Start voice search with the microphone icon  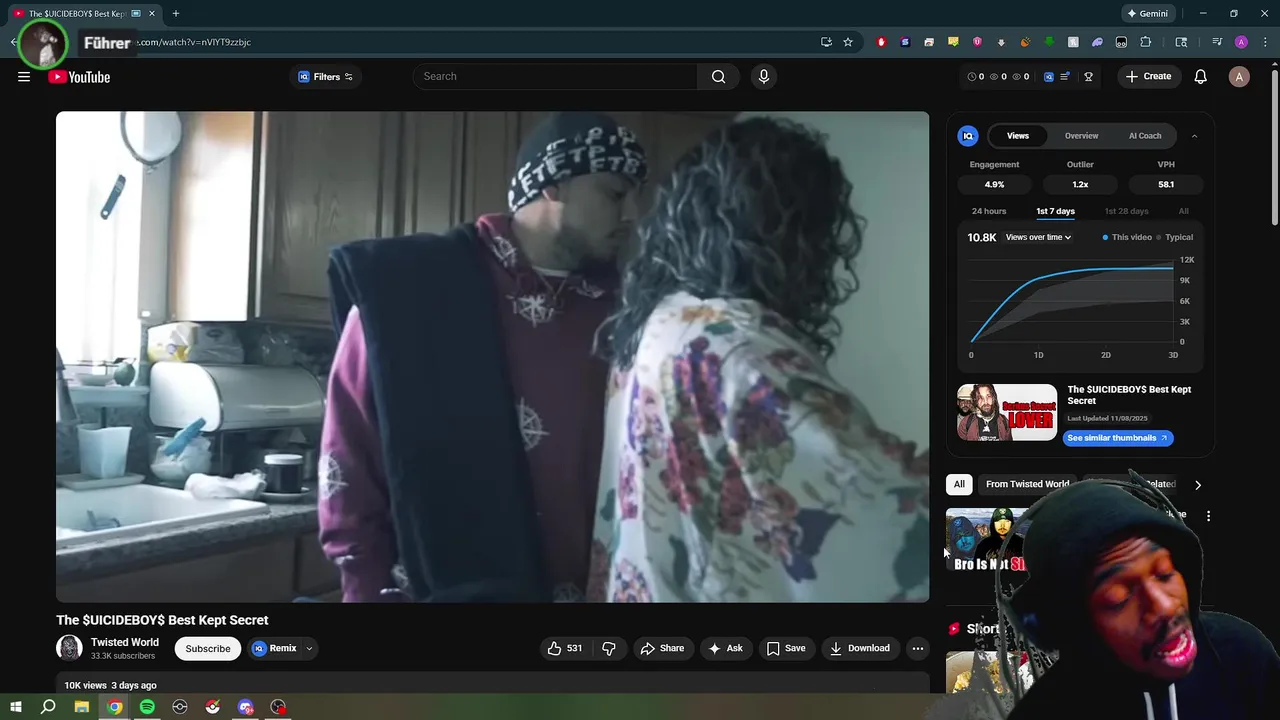click(x=763, y=77)
